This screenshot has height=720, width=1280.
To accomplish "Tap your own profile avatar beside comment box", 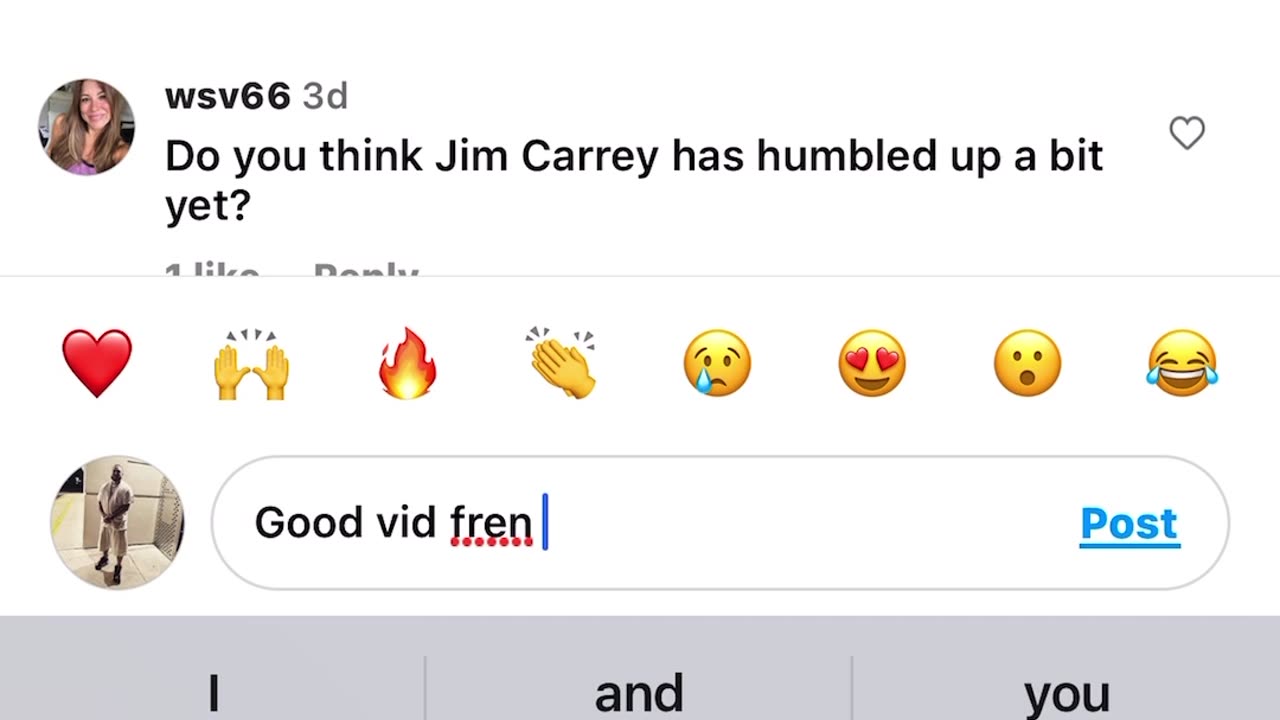I will coord(118,522).
